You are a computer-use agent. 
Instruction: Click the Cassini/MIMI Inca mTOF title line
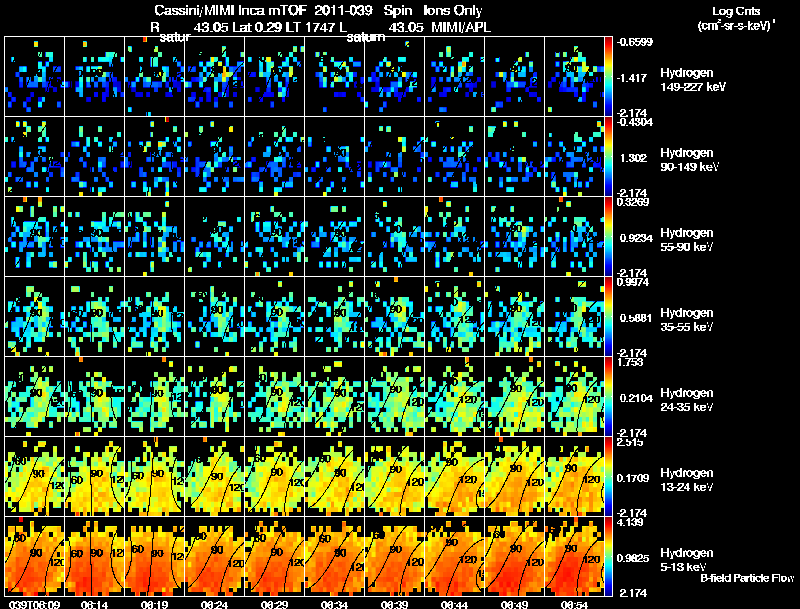[x=318, y=11]
